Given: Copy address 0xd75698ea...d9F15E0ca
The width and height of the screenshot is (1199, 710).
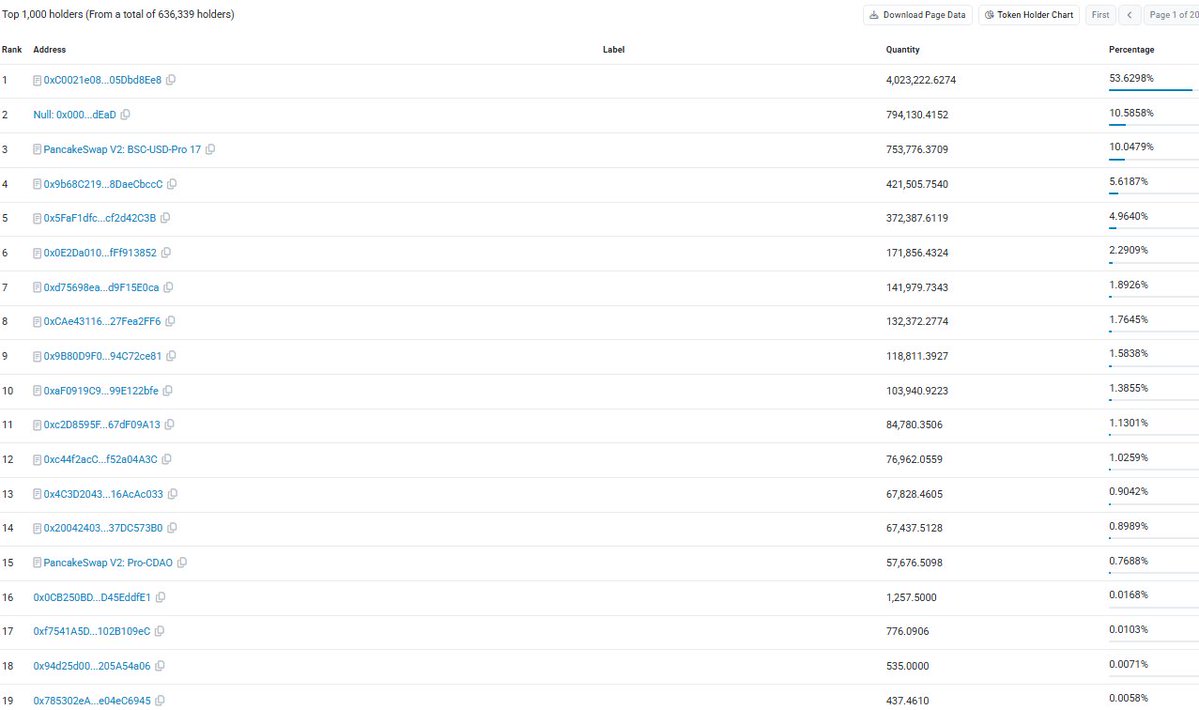Looking at the screenshot, I should pos(168,287).
